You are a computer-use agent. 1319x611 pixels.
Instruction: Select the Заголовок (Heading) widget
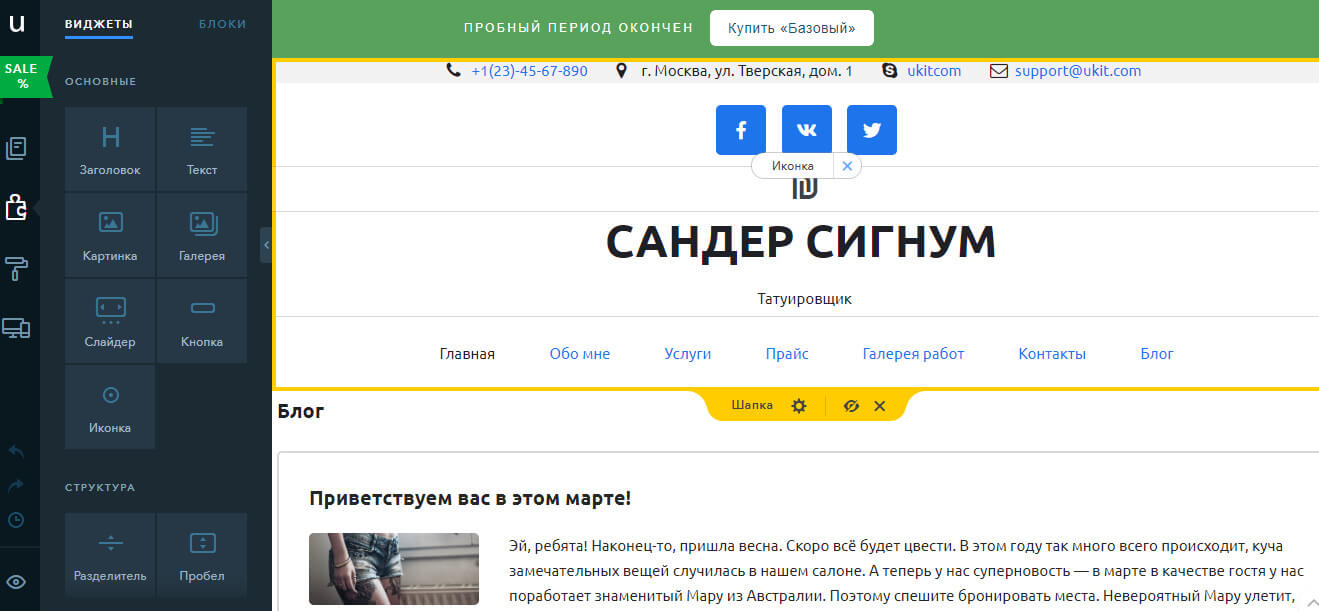109,148
